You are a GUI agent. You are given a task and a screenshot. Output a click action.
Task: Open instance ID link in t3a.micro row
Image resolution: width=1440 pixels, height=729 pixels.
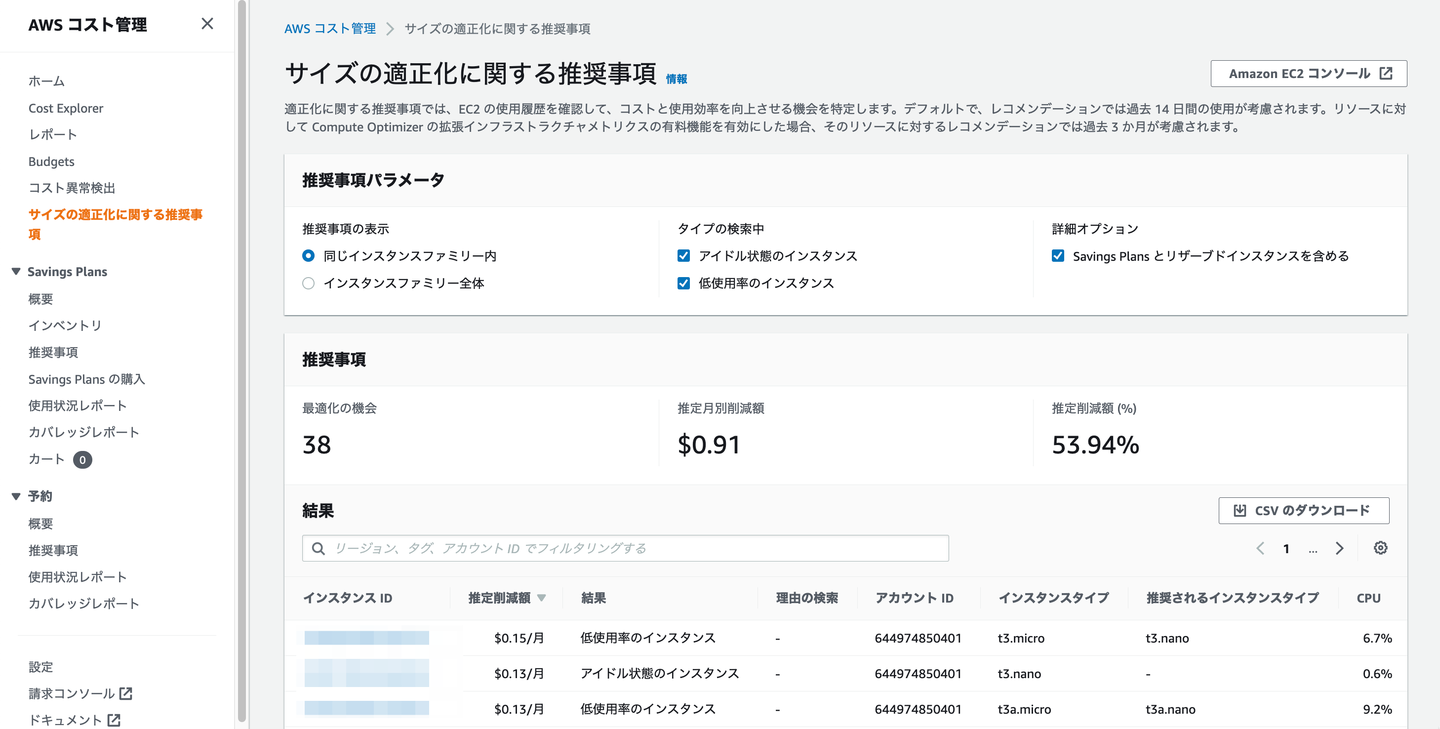pyautogui.click(x=366, y=709)
